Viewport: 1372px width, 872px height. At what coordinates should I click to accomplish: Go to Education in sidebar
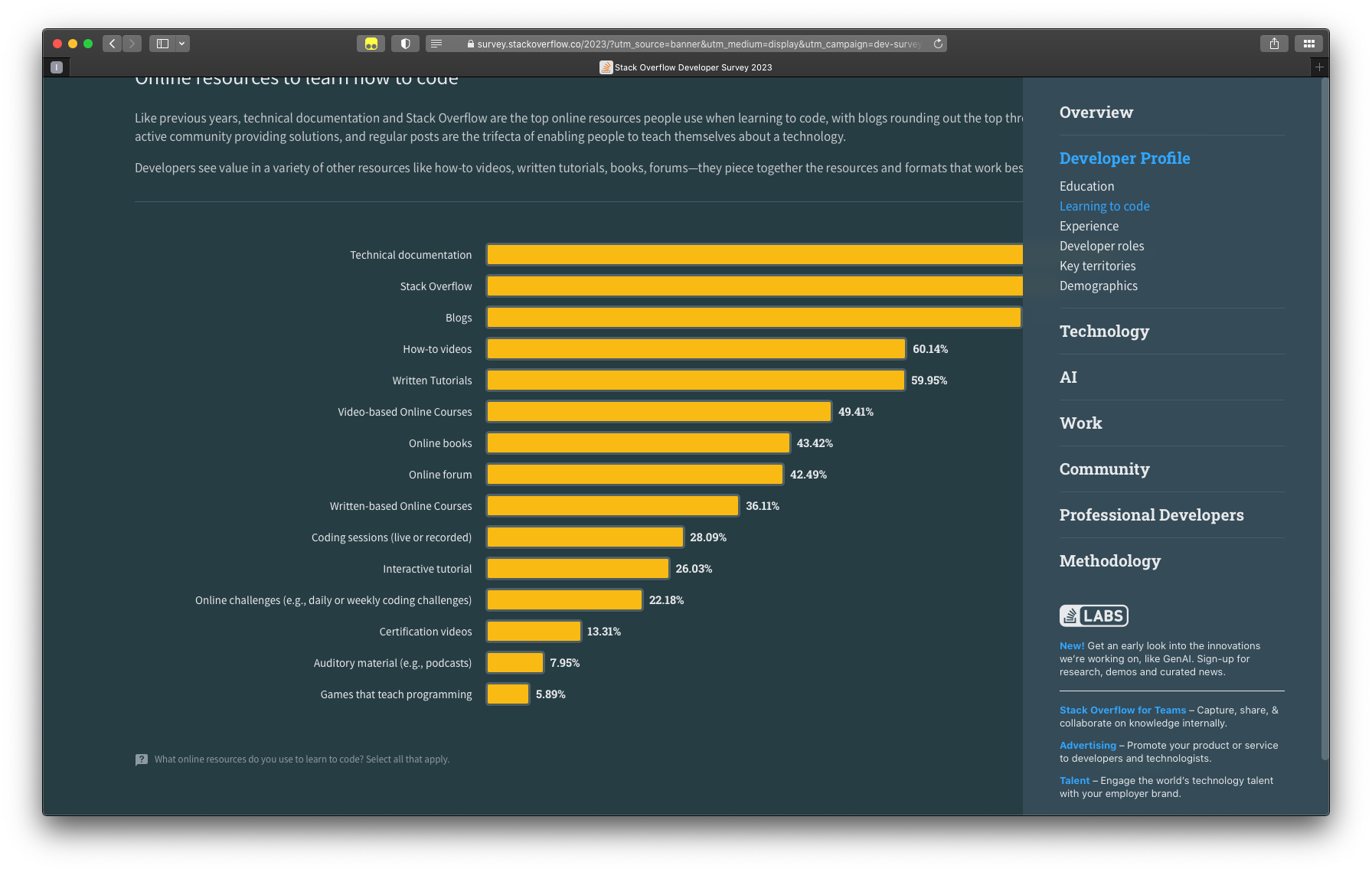click(1086, 186)
